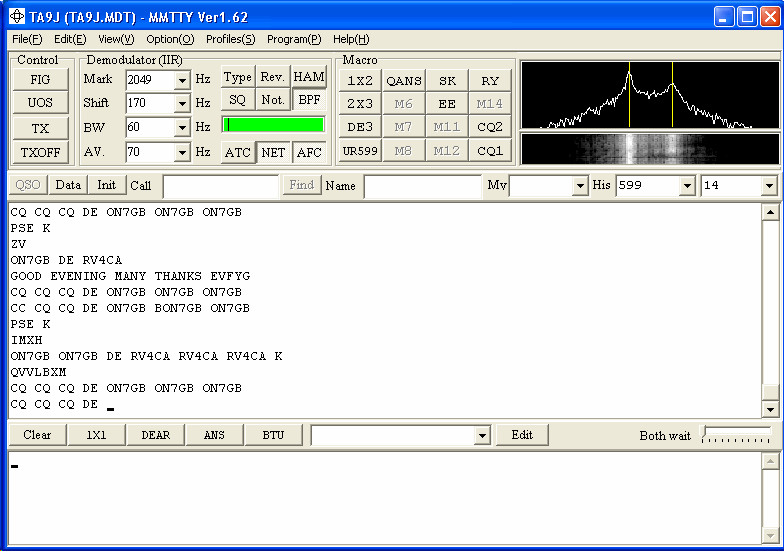
Task: Open the Edit menu
Action: 70,39
